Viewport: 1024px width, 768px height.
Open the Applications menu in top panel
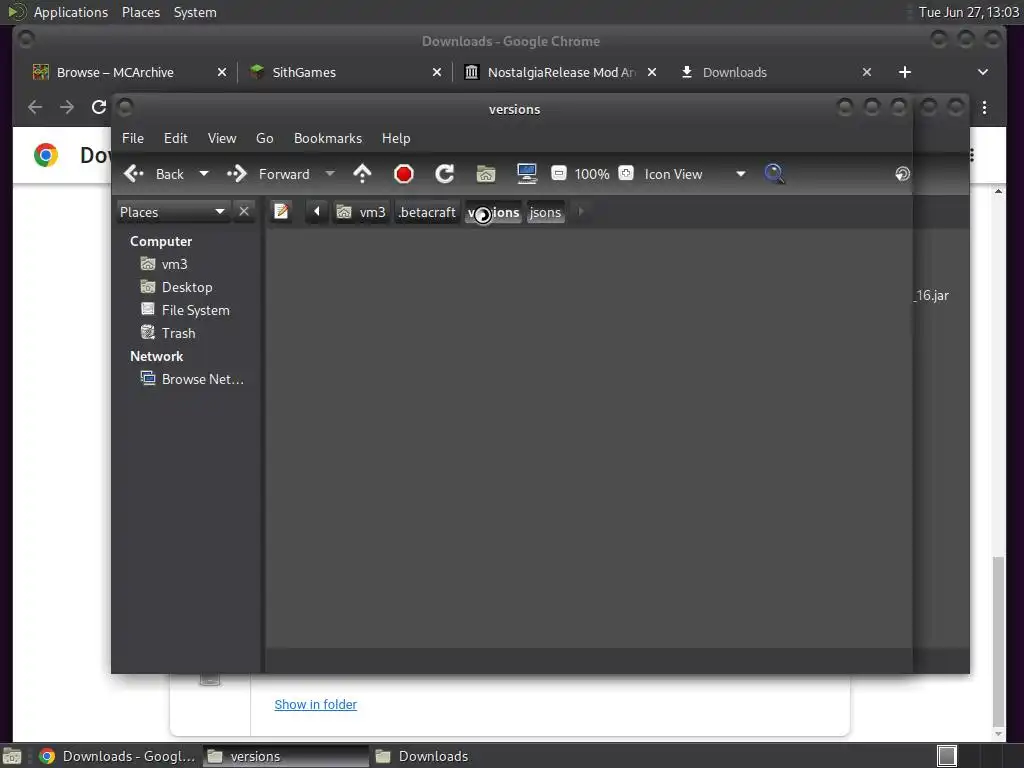(x=71, y=12)
